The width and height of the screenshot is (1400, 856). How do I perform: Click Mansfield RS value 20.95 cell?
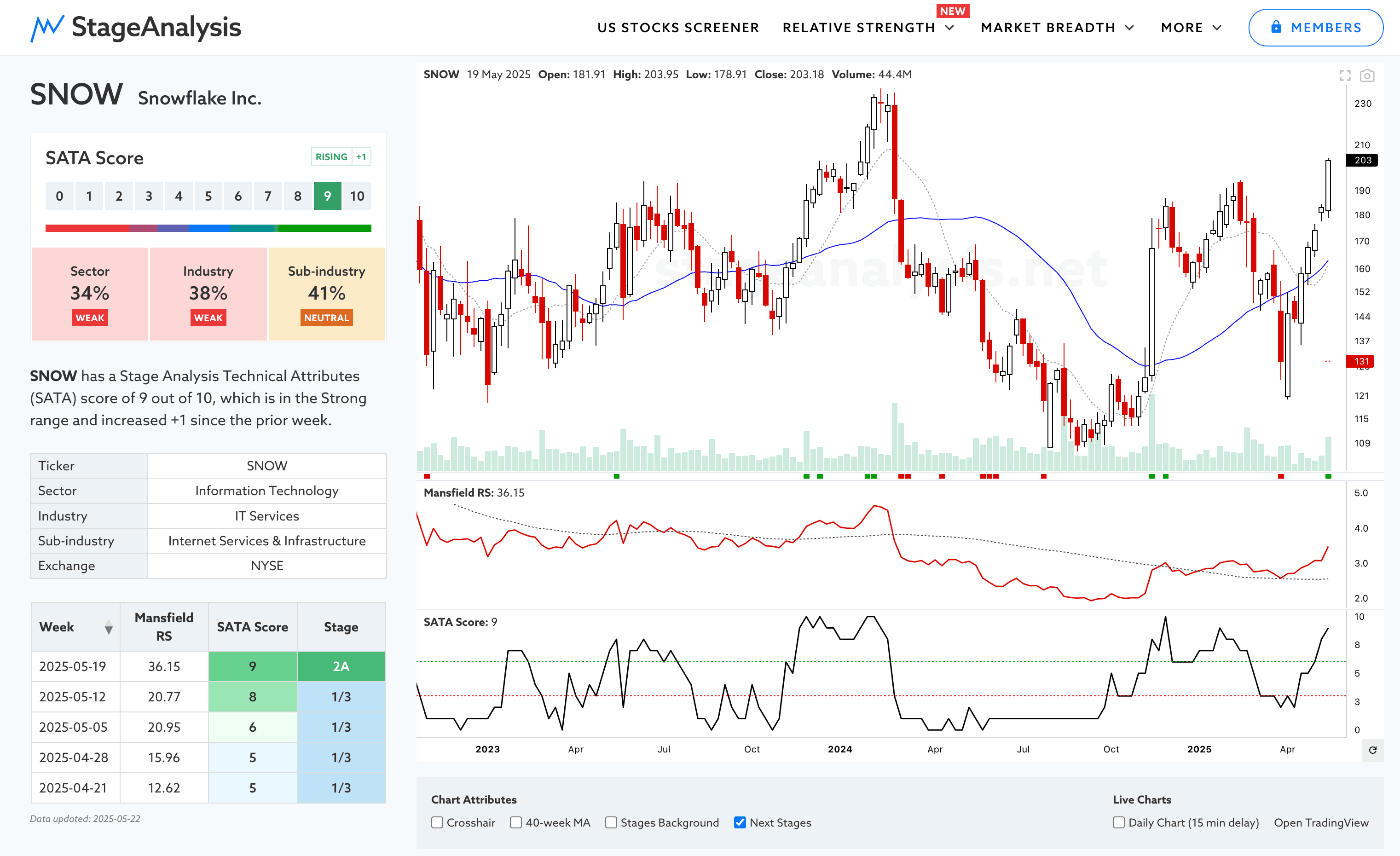[164, 727]
